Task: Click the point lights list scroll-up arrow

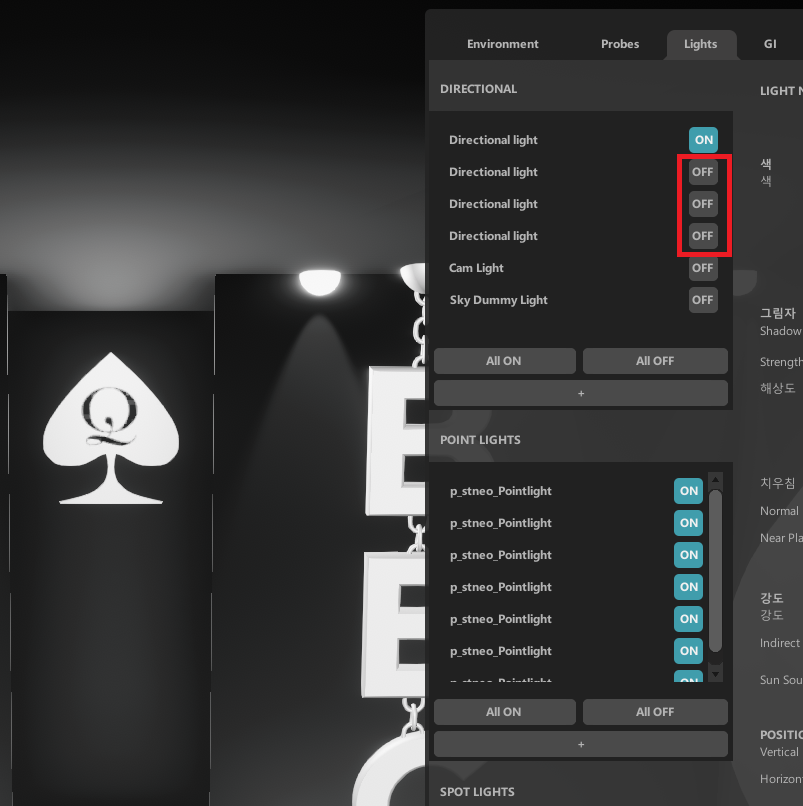Action: [x=715, y=480]
